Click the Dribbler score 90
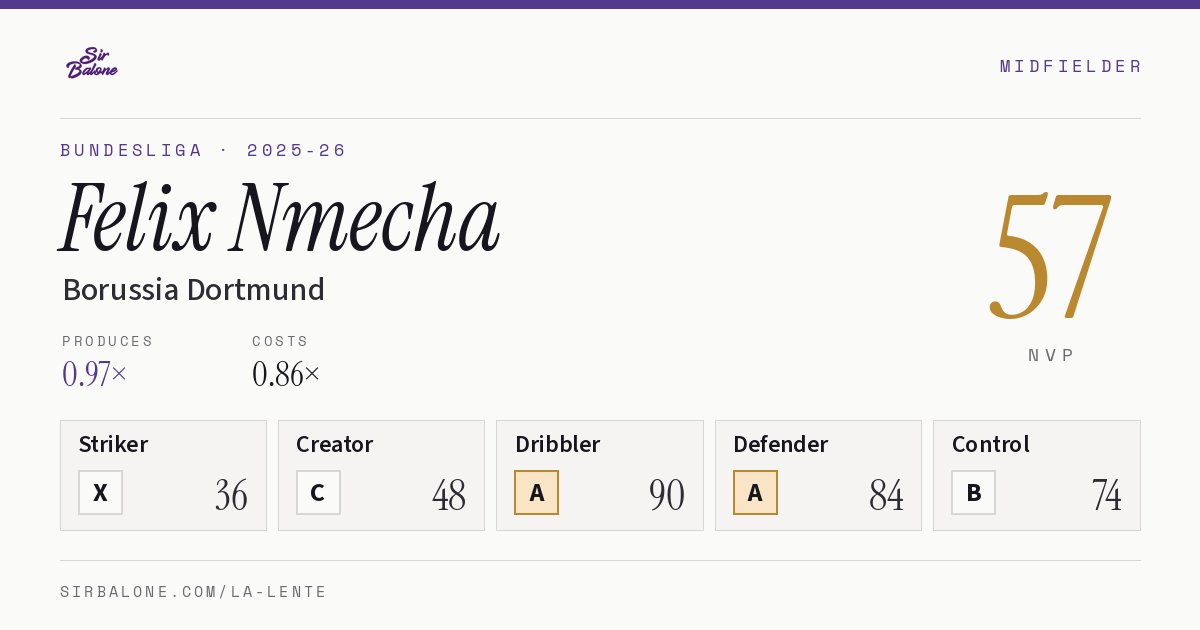This screenshot has width=1200, height=630. point(667,495)
